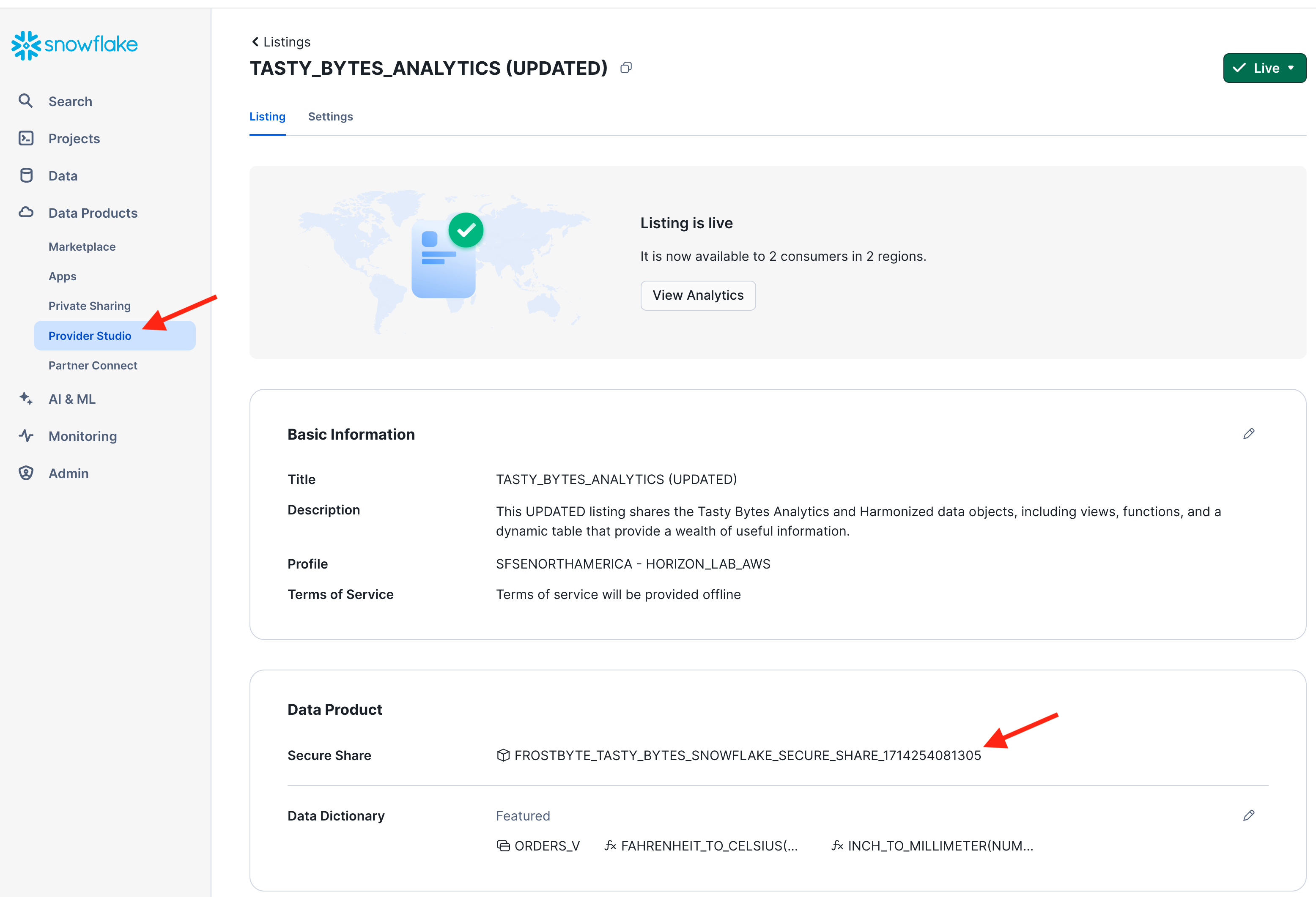Select the Listing tab

(267, 117)
